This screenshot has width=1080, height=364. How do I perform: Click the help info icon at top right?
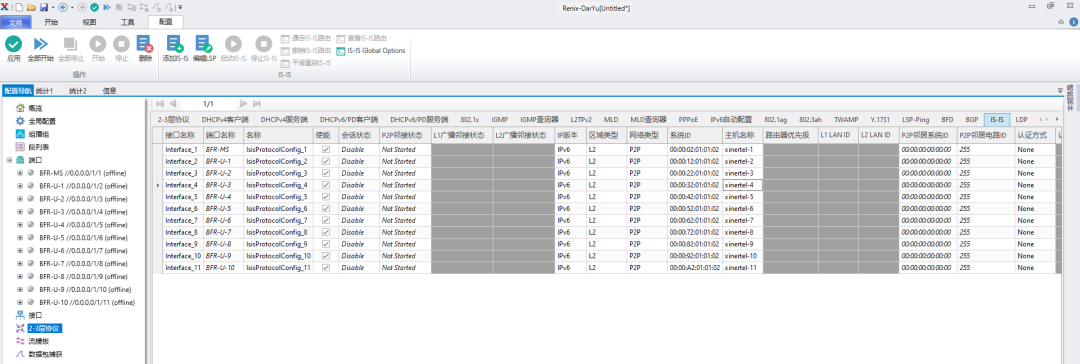point(1073,22)
